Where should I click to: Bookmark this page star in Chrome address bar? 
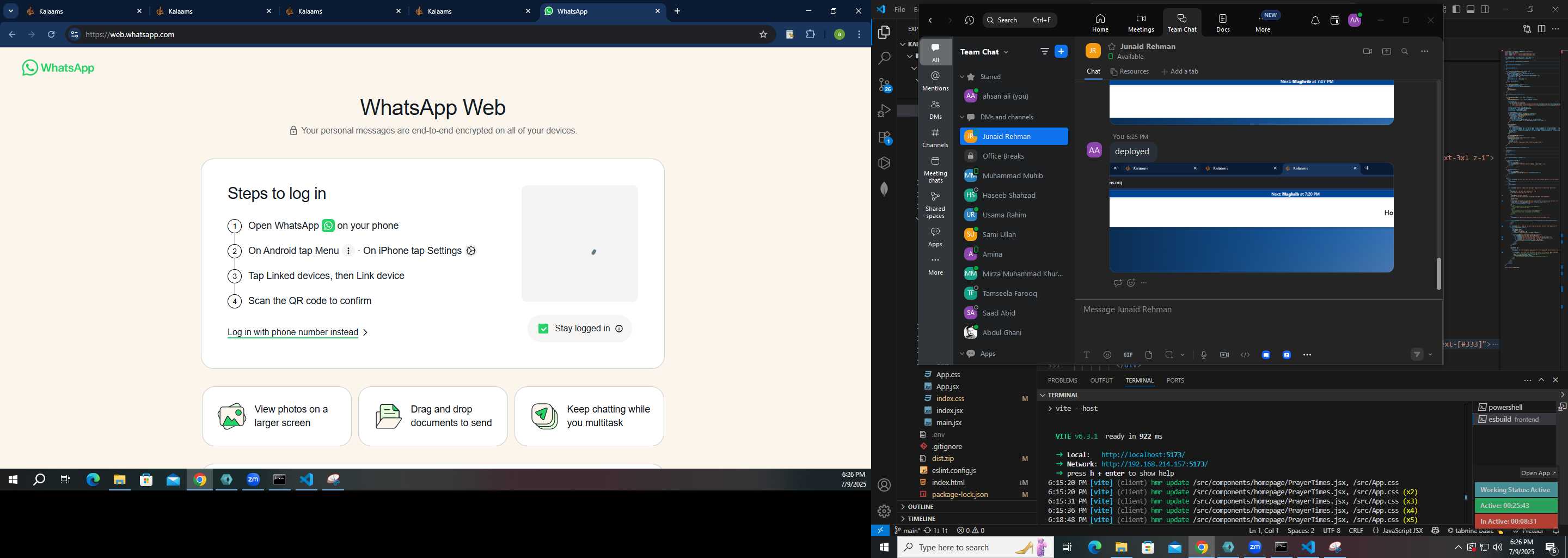(x=763, y=35)
